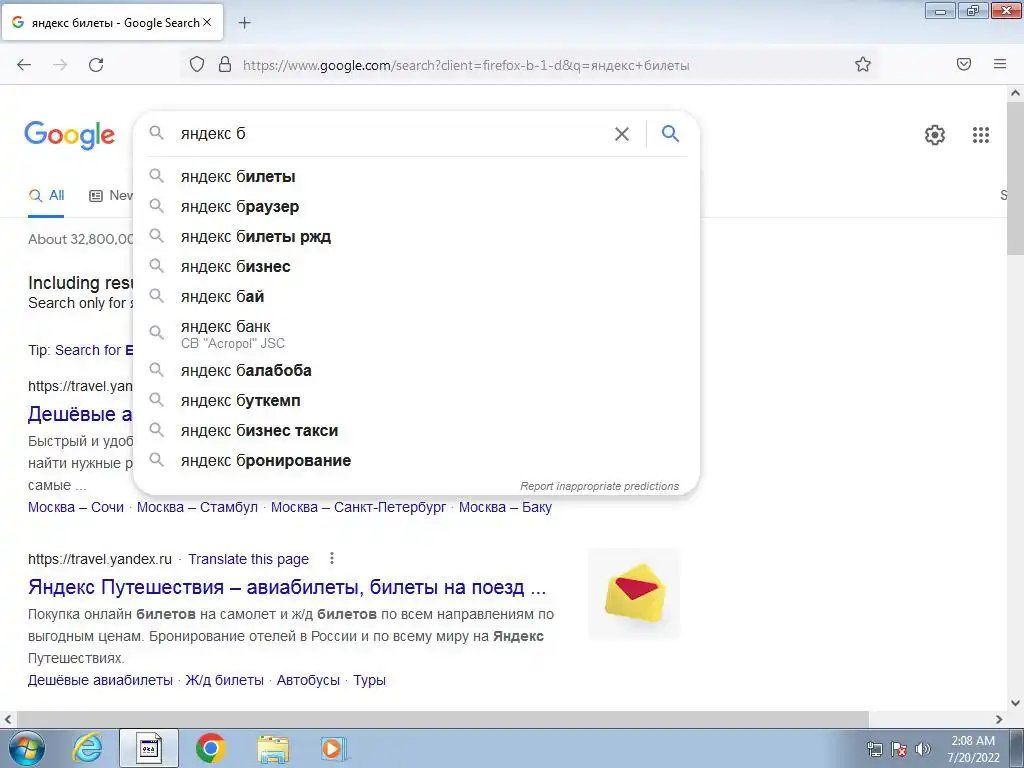Clear the search box text
This screenshot has width=1024, height=768.
click(x=622, y=134)
